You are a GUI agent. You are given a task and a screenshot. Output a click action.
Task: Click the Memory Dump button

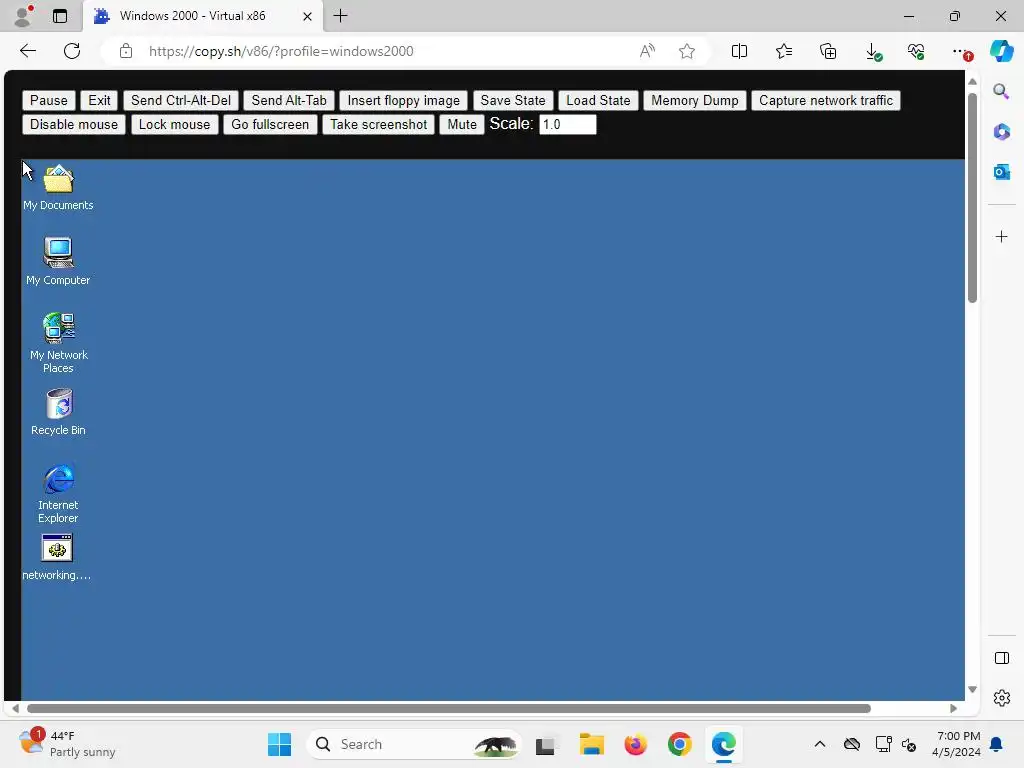pos(695,101)
